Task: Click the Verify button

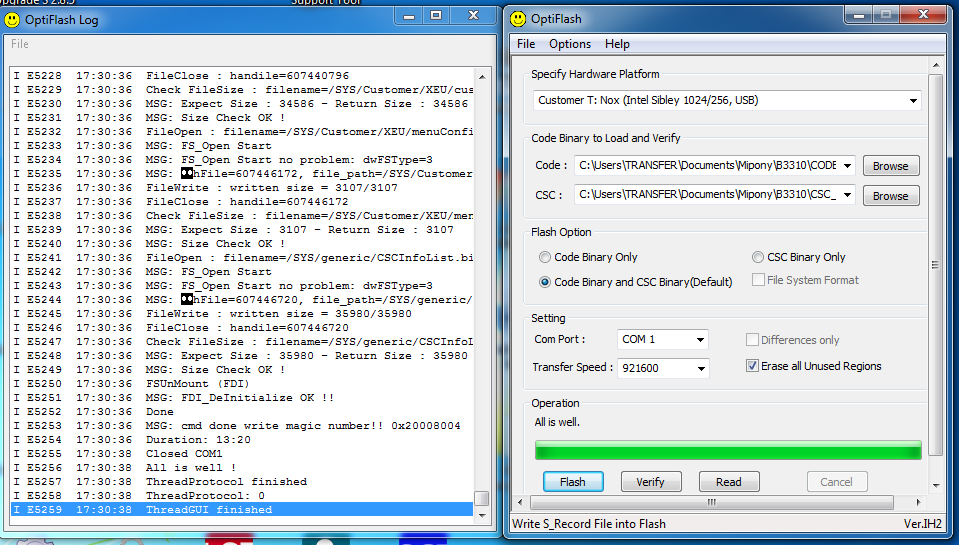Action: pos(650,482)
